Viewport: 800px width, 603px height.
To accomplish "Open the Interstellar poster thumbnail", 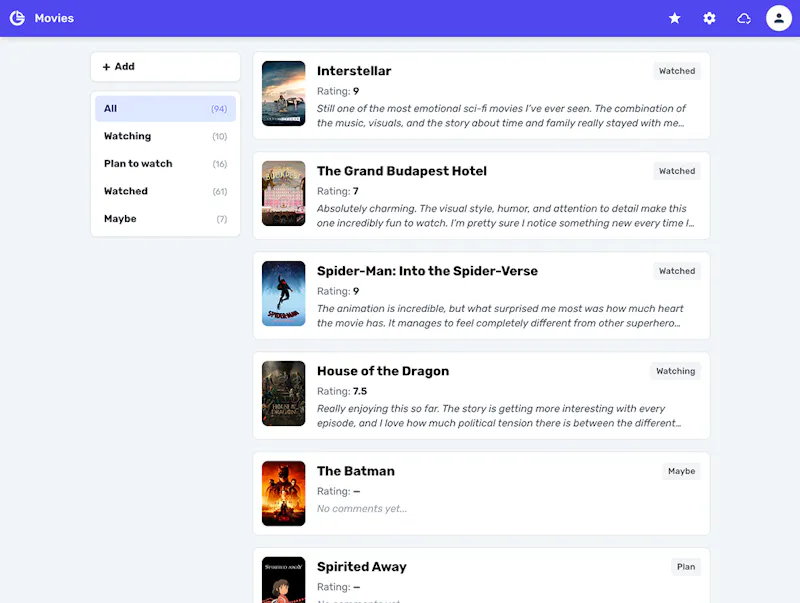I will coord(284,93).
